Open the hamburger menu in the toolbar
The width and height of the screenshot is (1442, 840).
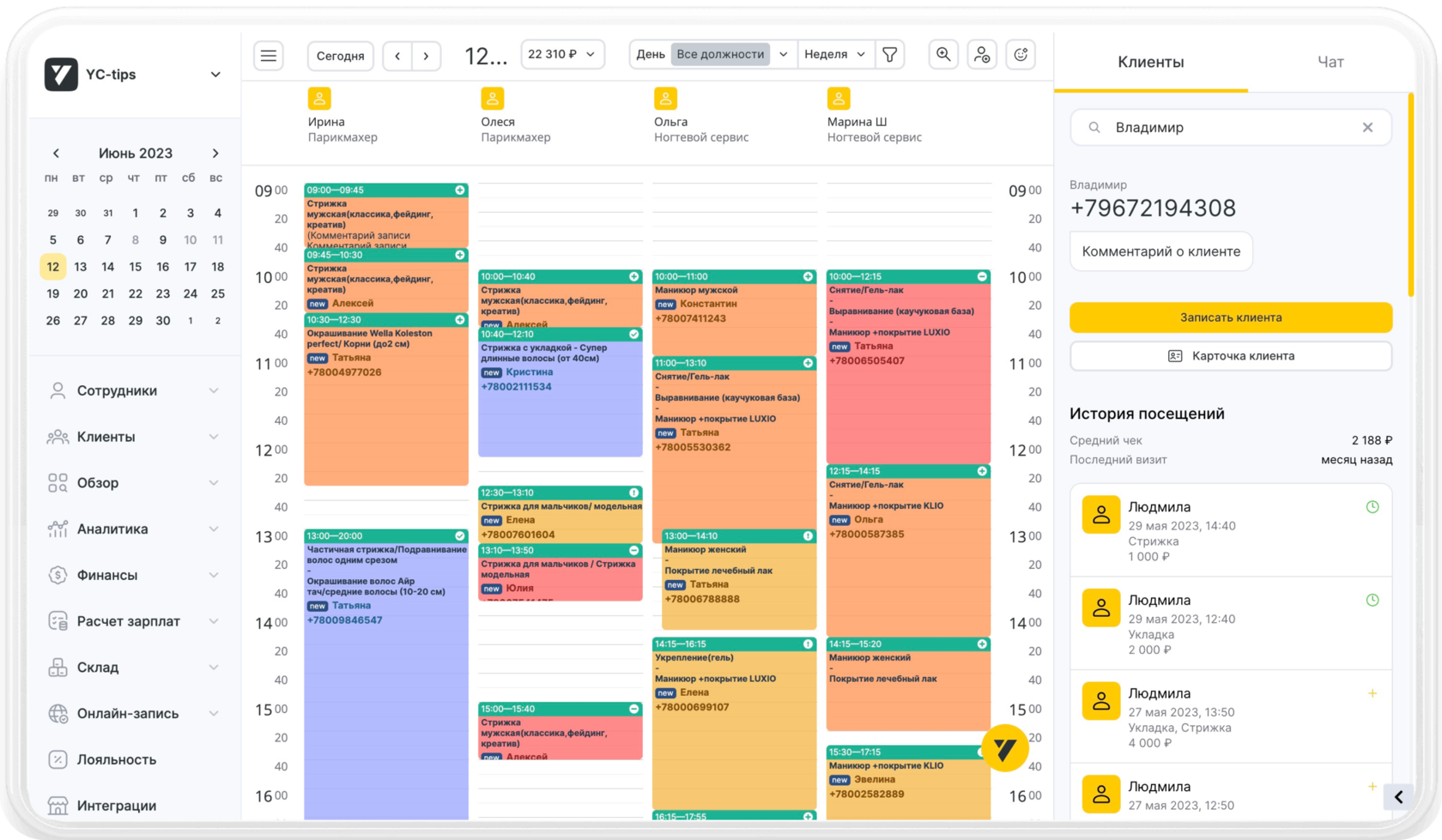click(x=269, y=56)
